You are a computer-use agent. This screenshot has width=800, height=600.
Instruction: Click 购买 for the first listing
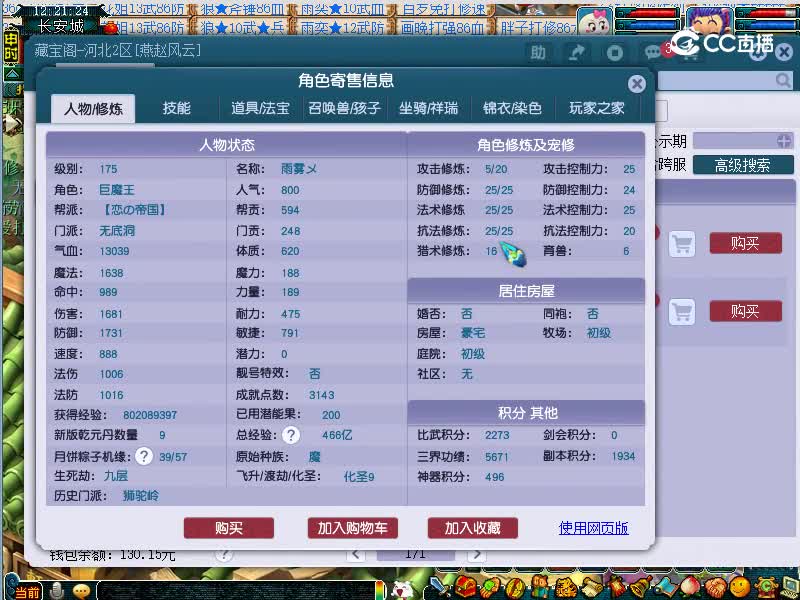[x=745, y=243]
